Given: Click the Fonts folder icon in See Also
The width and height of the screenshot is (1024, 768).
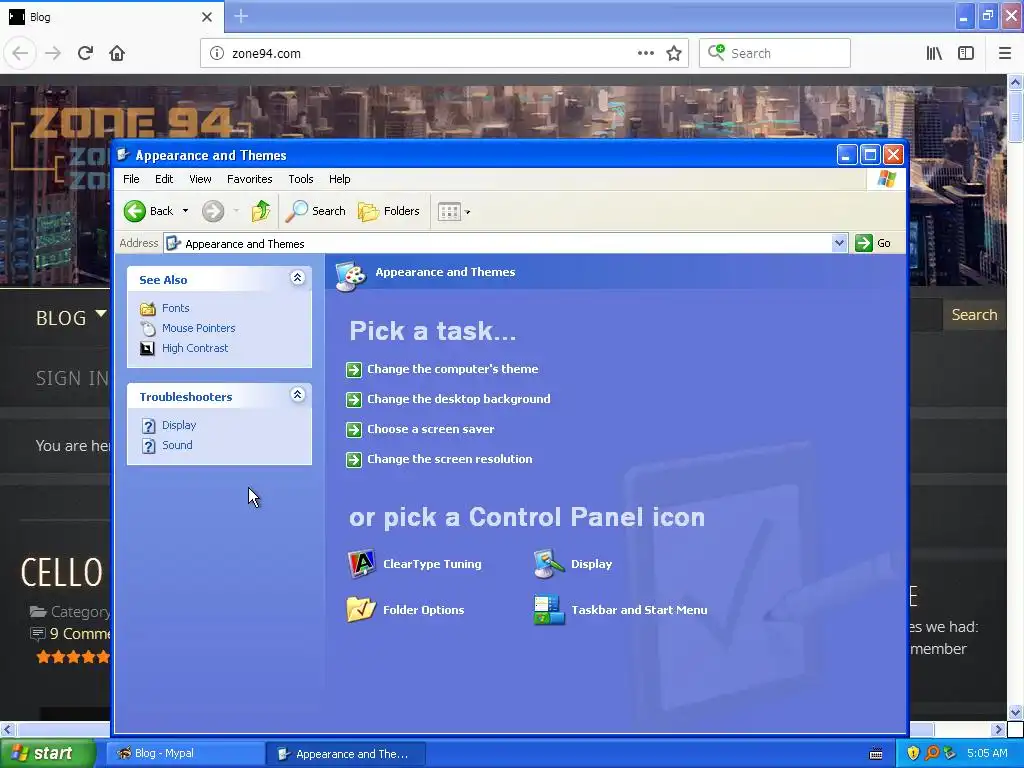Looking at the screenshot, I should 148,308.
